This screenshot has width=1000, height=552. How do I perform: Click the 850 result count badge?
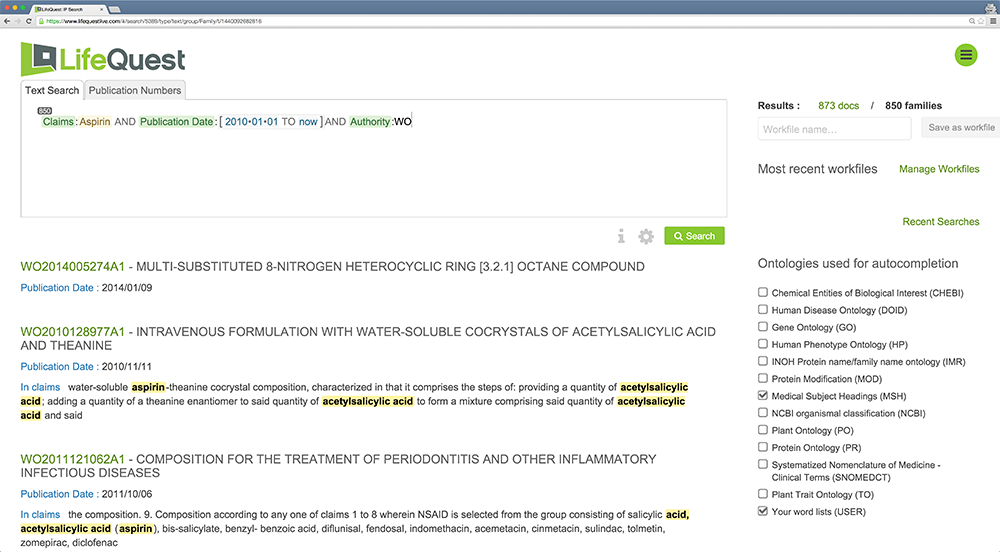click(x=45, y=111)
